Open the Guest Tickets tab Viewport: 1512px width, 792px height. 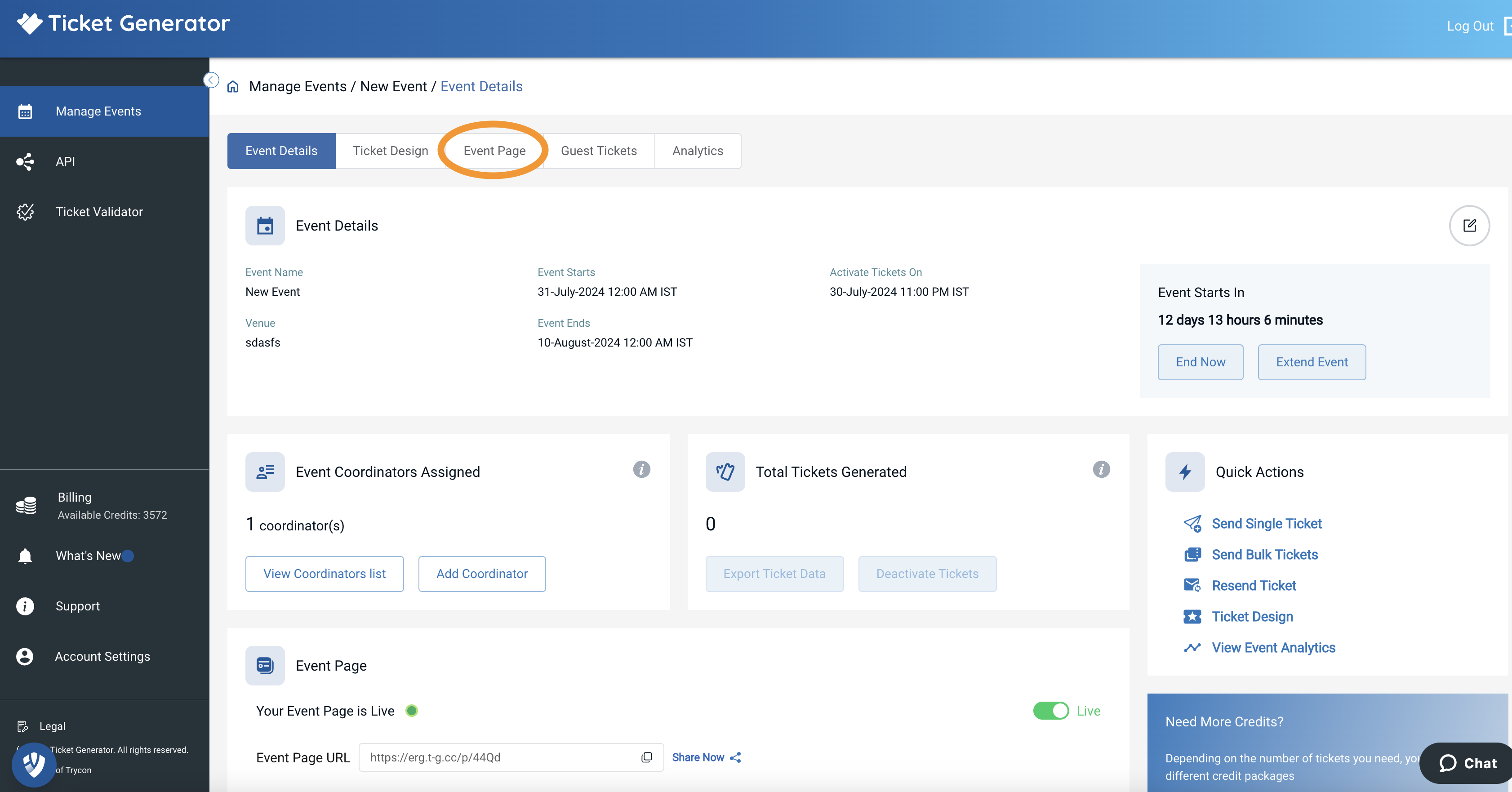599,151
